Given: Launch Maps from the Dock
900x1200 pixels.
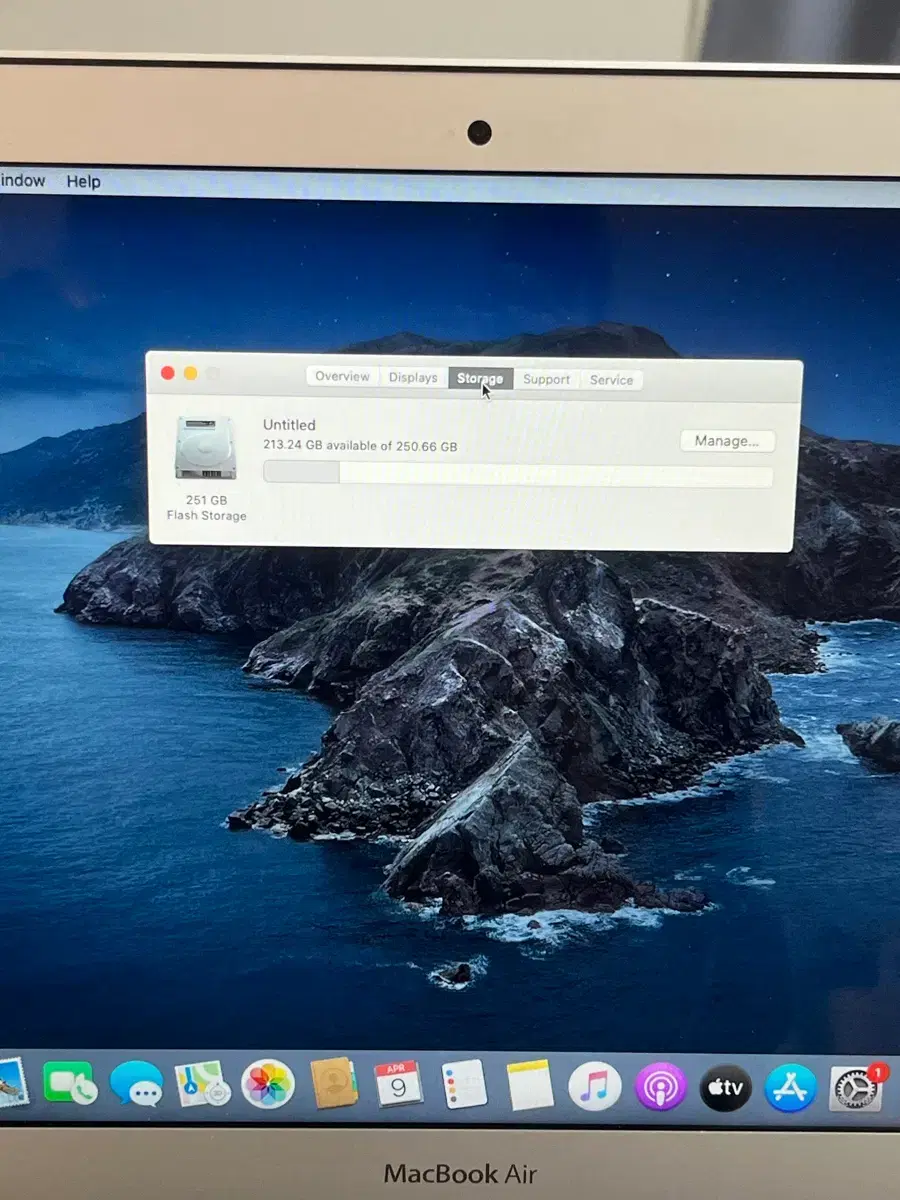Looking at the screenshot, I should [203, 1084].
